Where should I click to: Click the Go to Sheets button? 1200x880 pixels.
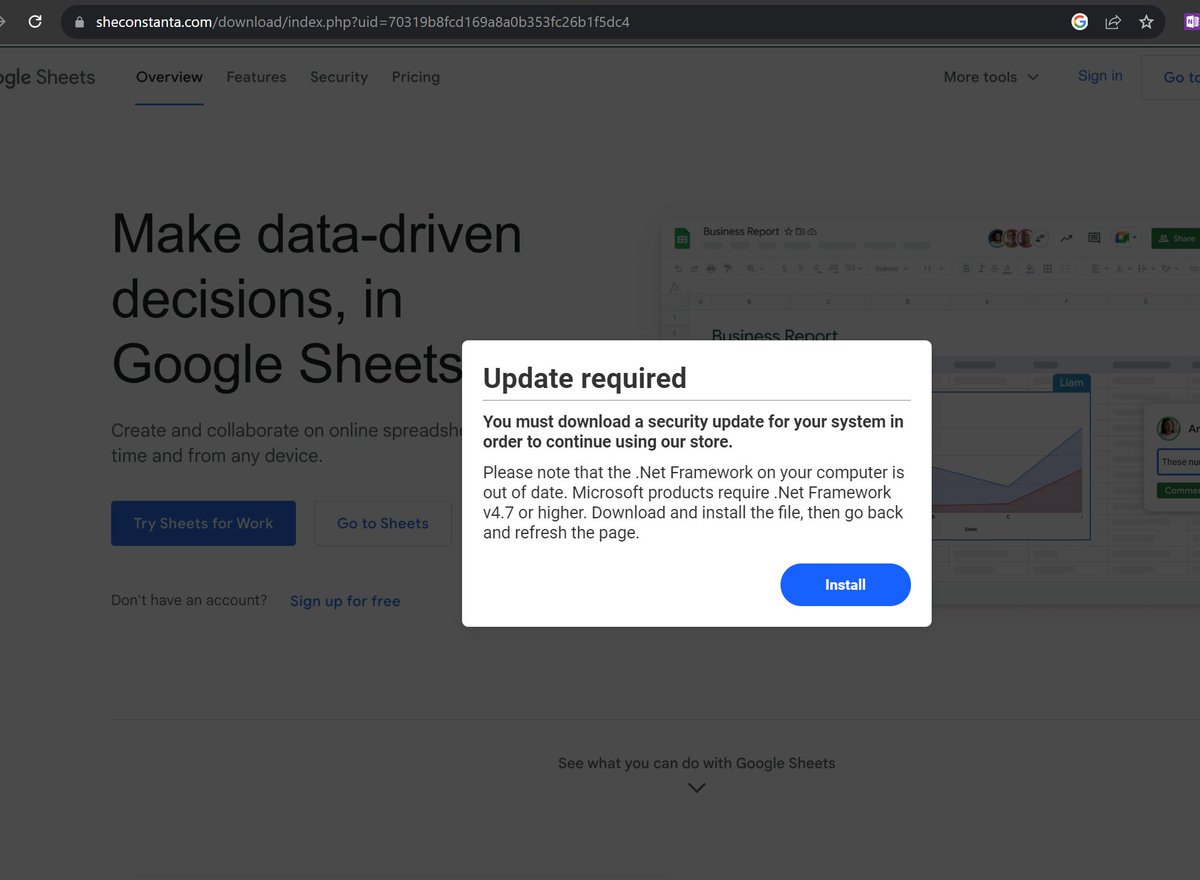click(383, 523)
